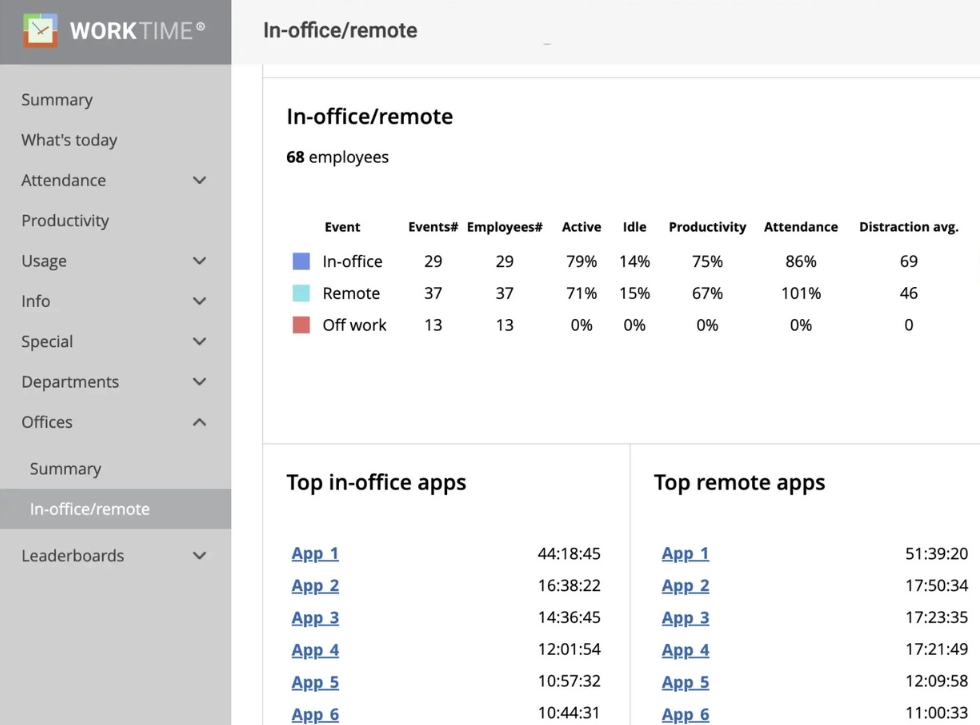Click the 79% In-office active value

[581, 261]
